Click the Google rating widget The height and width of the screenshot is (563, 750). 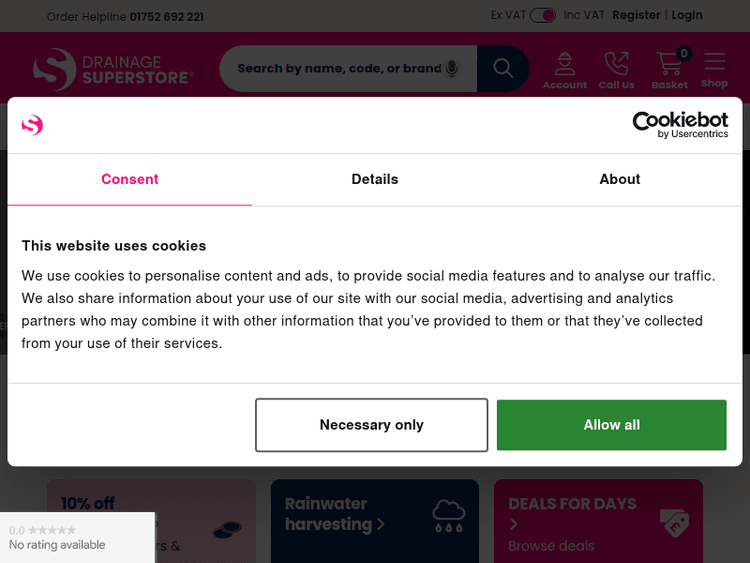tap(77, 538)
